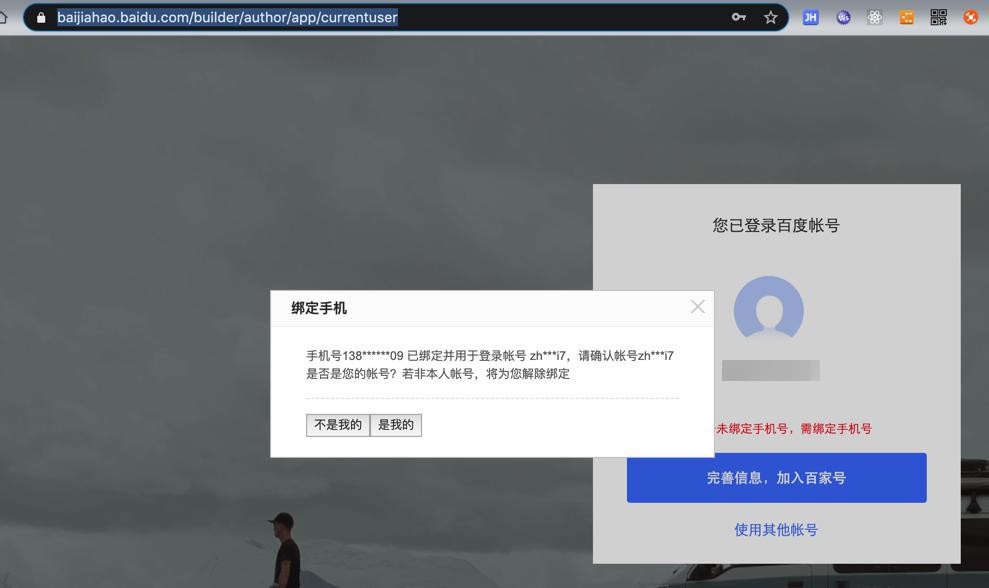Open the QR code extension icon
989x588 pixels.
pyautogui.click(x=939, y=18)
